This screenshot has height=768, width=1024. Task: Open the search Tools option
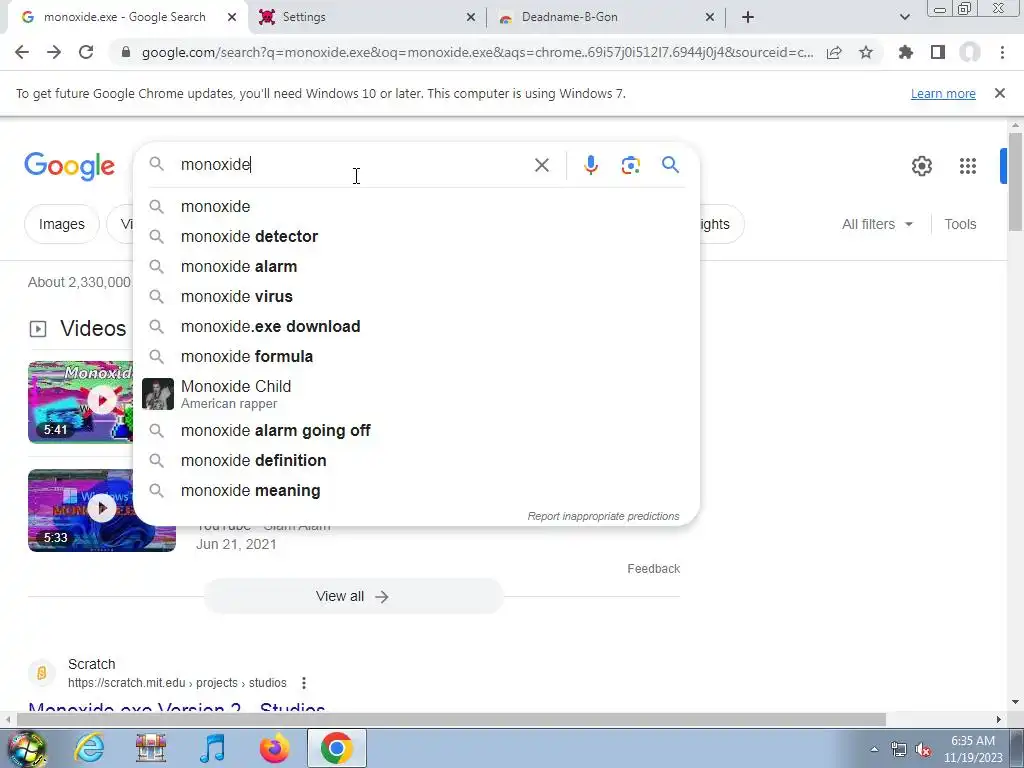pyautogui.click(x=960, y=224)
